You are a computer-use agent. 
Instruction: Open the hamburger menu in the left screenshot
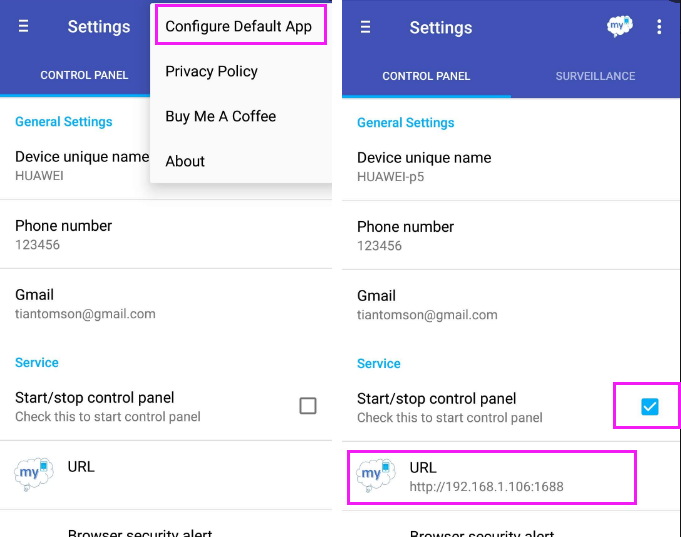coord(23,27)
